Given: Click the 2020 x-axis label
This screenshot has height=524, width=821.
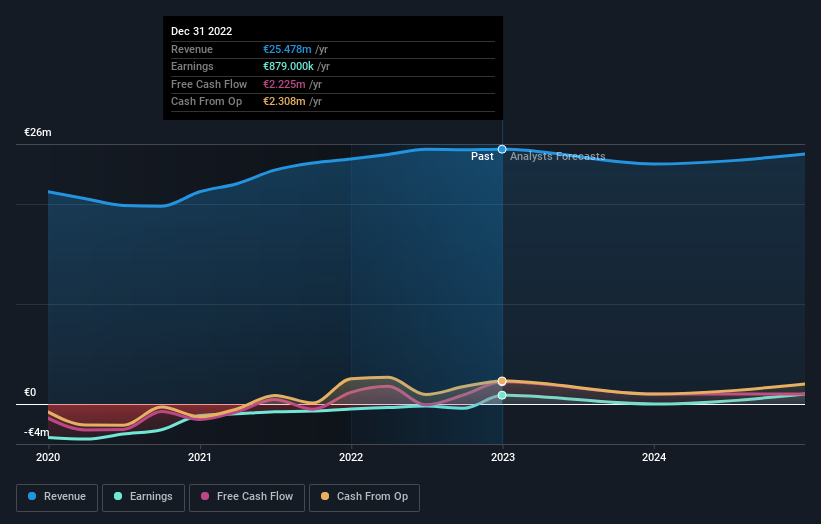Looking at the screenshot, I should click(x=48, y=457).
